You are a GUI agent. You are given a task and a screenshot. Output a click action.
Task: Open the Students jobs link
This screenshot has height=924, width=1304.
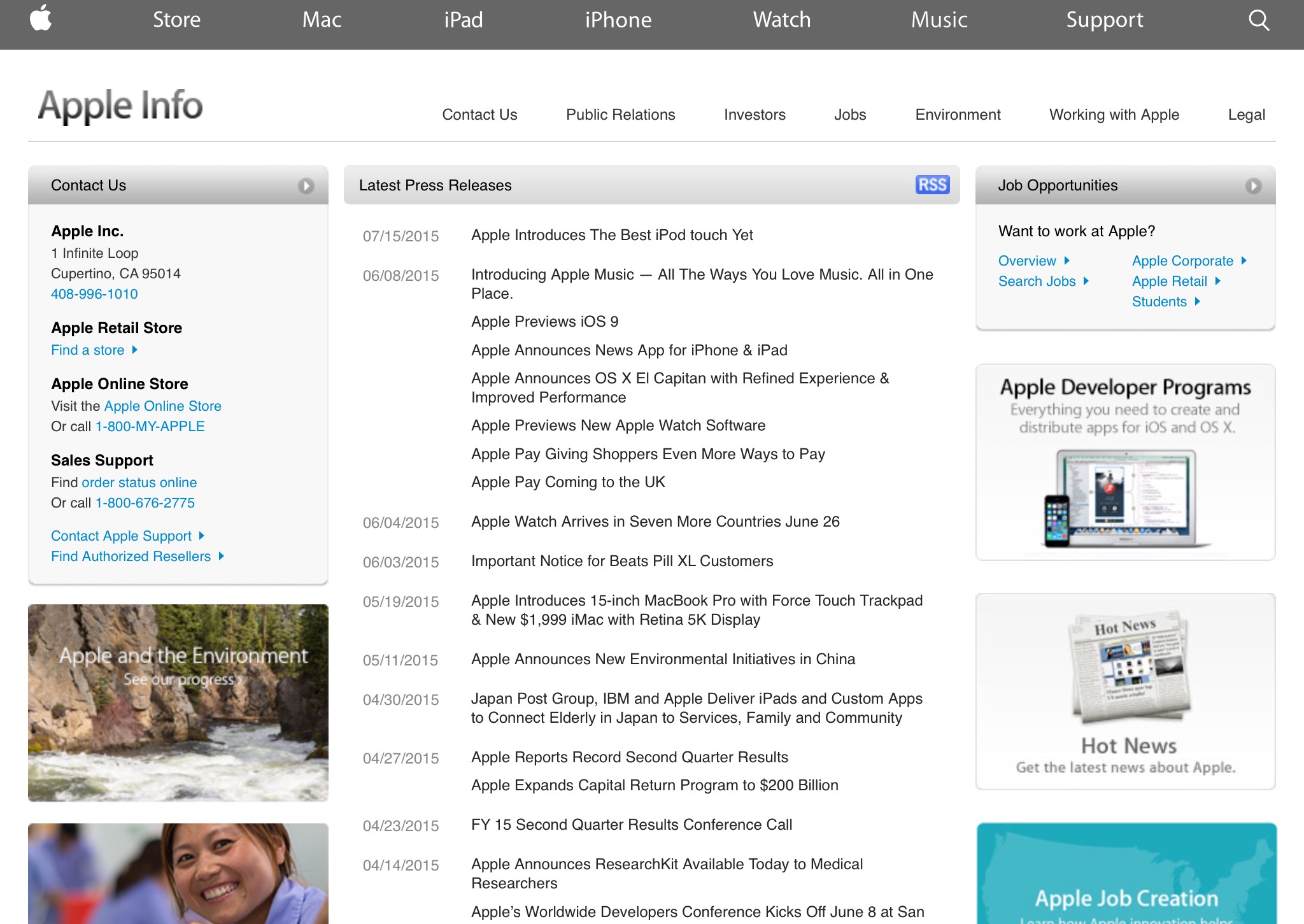point(1166,302)
